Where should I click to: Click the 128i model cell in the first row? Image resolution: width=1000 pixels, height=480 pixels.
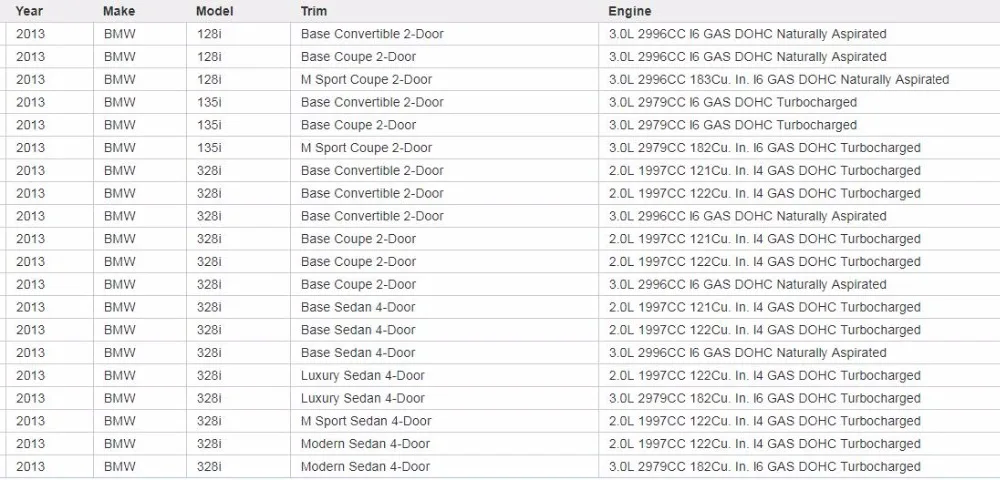(x=238, y=34)
